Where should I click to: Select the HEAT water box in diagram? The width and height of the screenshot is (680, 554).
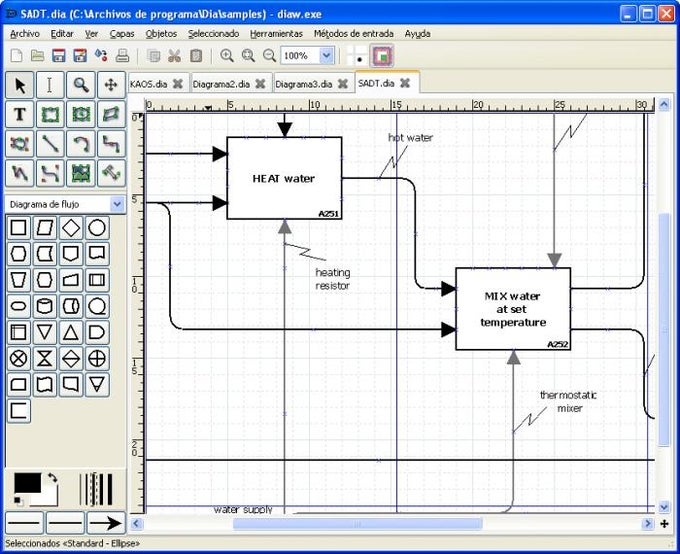(x=284, y=178)
